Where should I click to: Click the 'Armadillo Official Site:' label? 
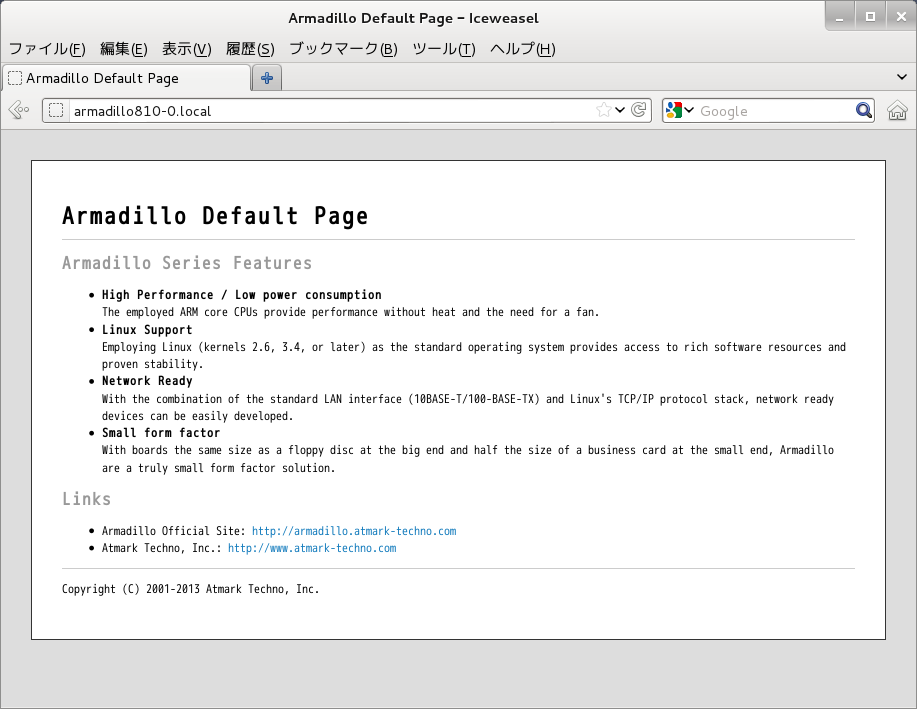pos(174,531)
